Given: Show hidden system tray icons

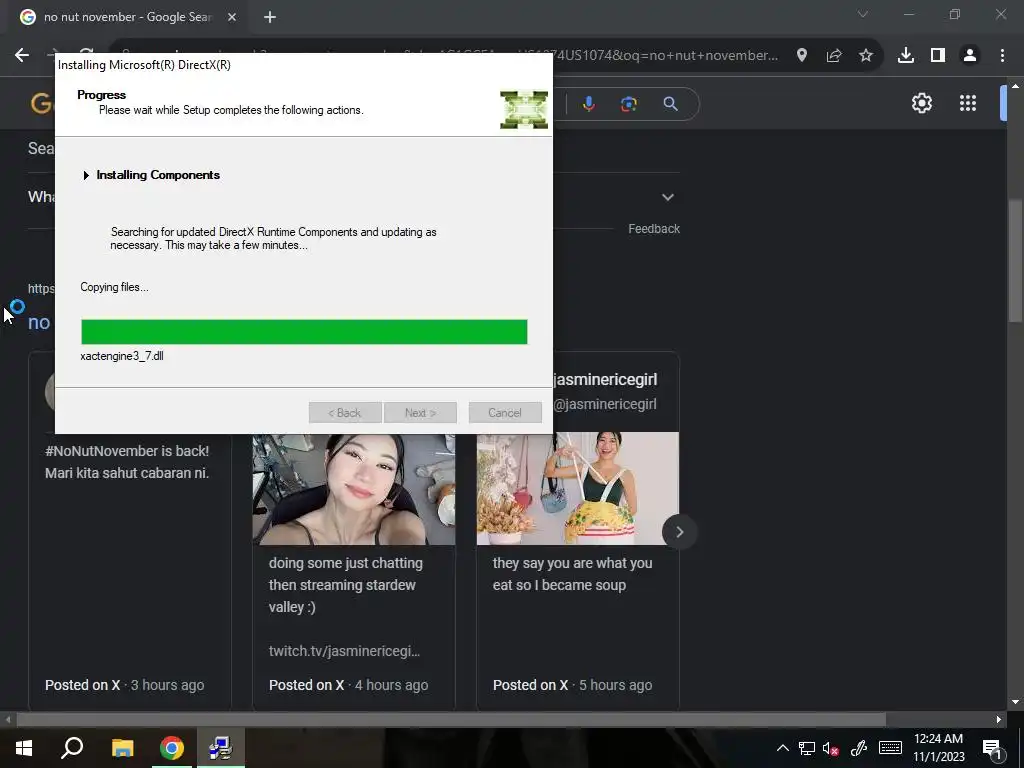Looking at the screenshot, I should coord(782,748).
